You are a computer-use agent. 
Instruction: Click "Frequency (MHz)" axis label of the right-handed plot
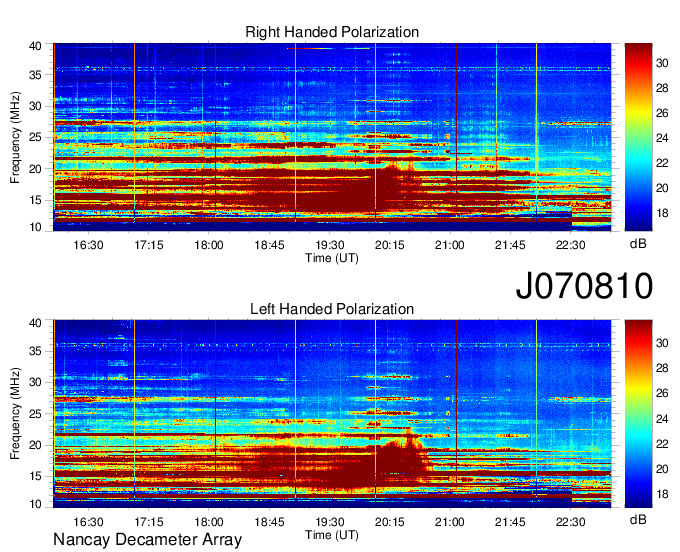16,137
